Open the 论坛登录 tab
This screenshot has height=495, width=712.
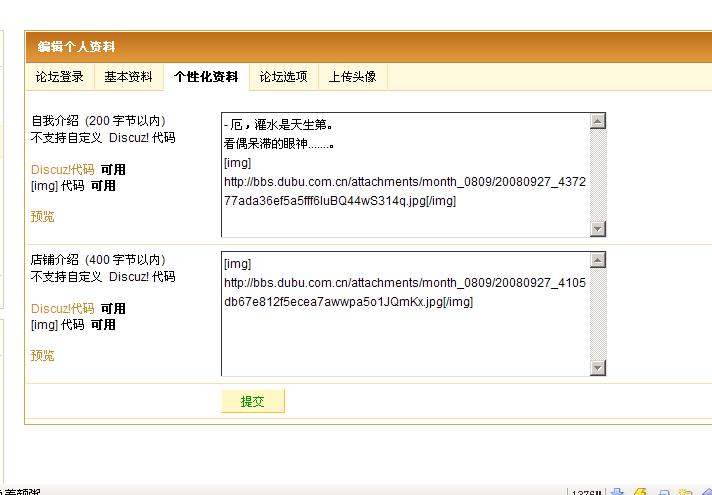pyautogui.click(x=60, y=77)
